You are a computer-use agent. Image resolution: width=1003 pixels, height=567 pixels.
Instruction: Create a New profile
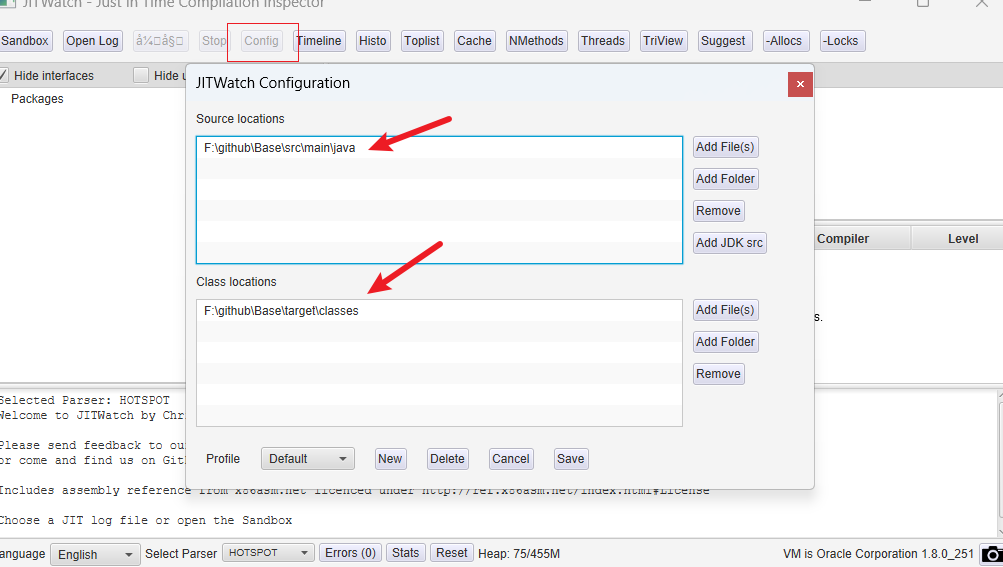[x=390, y=459]
